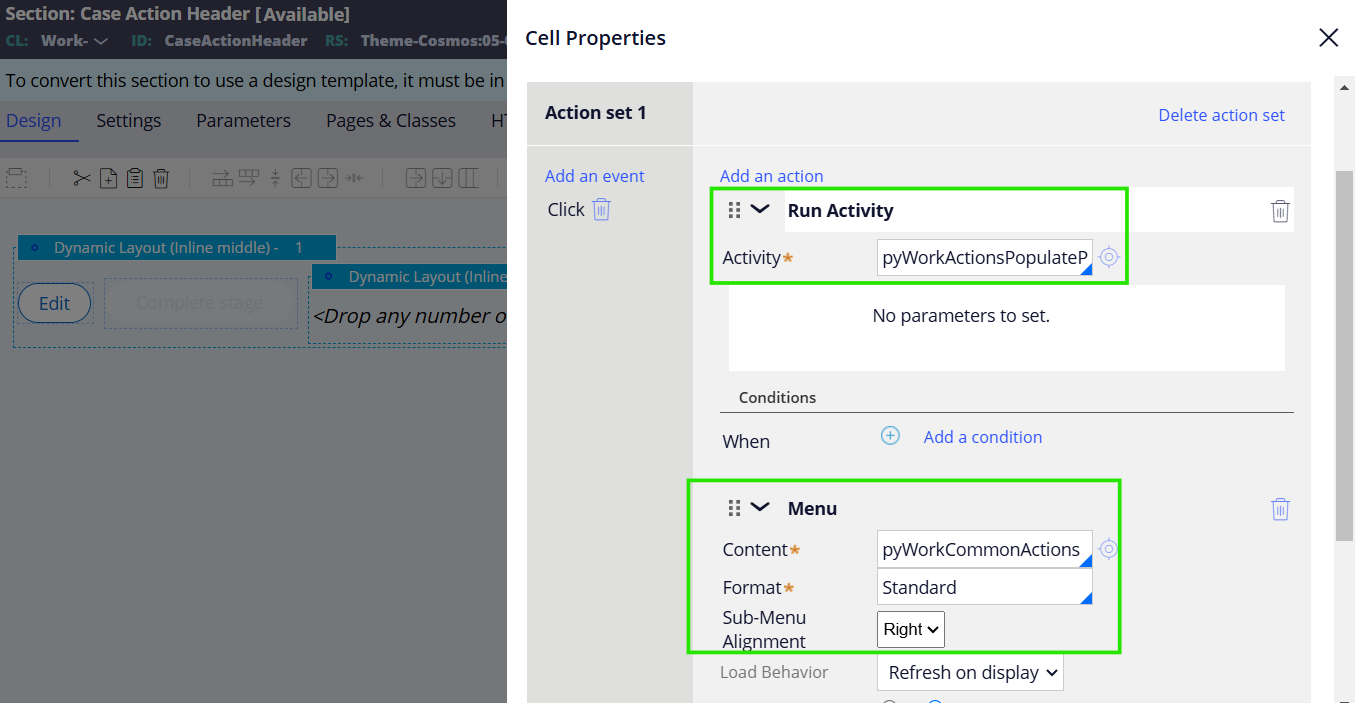Click the Add an action link
Viewport: 1358px width, 703px height.
click(x=771, y=175)
